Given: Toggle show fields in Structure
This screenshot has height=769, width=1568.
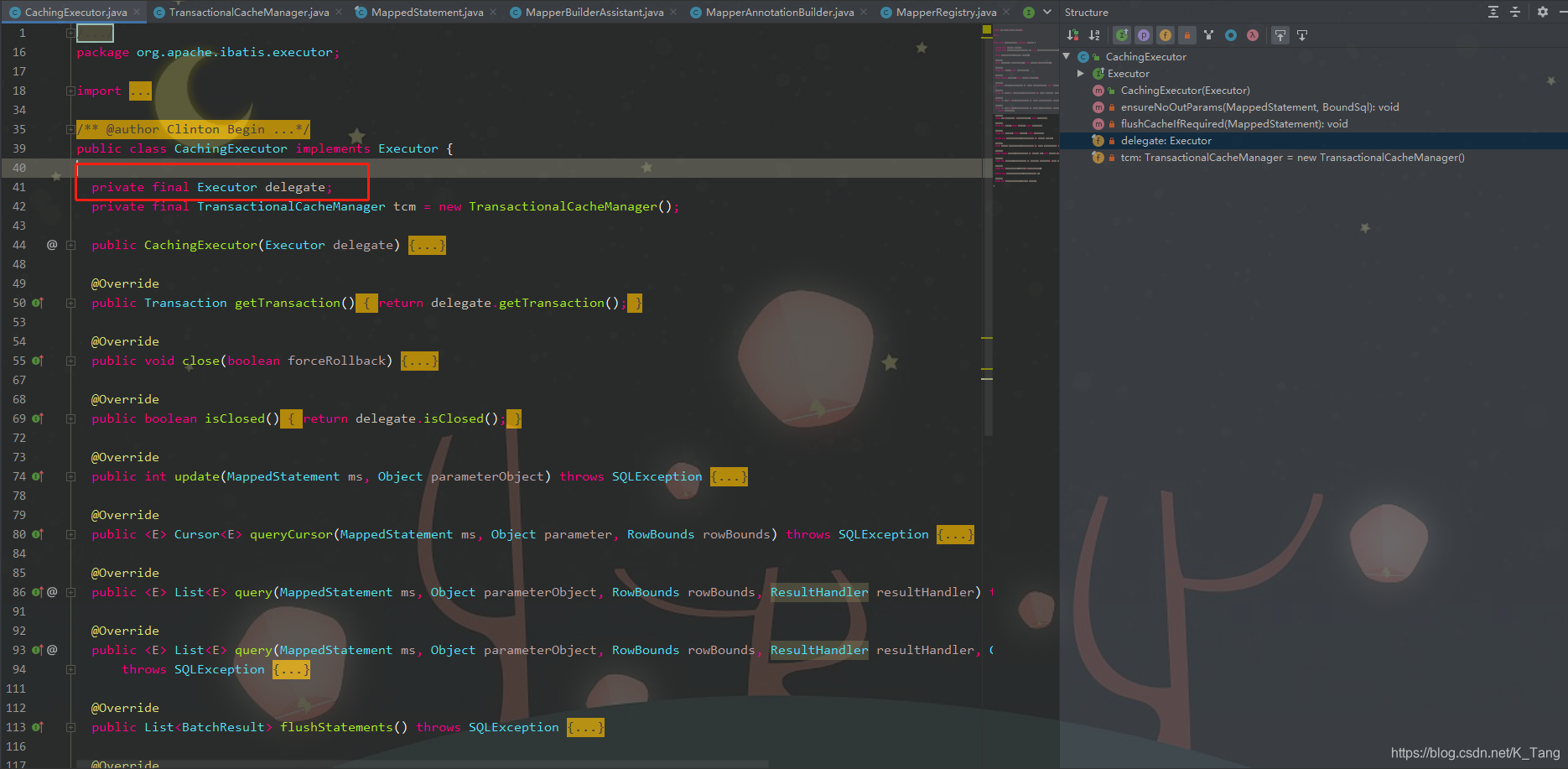Looking at the screenshot, I should pos(1166,35).
